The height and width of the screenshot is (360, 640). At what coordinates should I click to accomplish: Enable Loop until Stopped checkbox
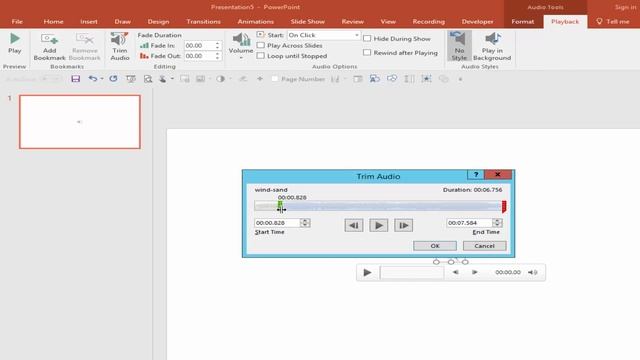coord(261,56)
